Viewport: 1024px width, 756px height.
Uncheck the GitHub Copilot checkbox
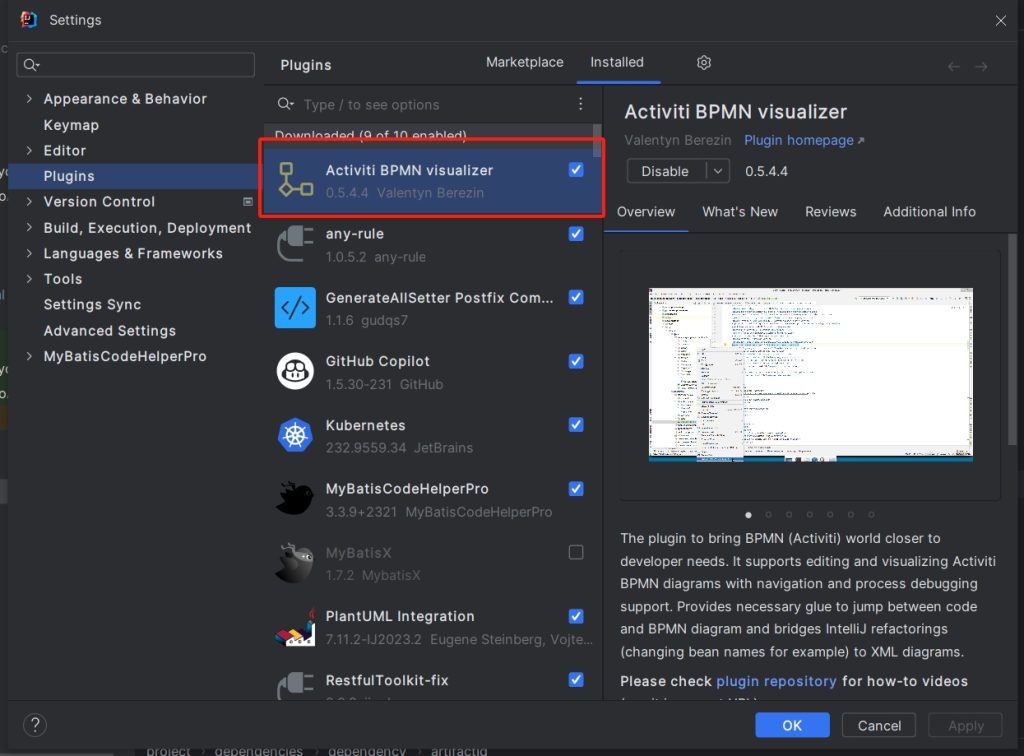tap(576, 361)
